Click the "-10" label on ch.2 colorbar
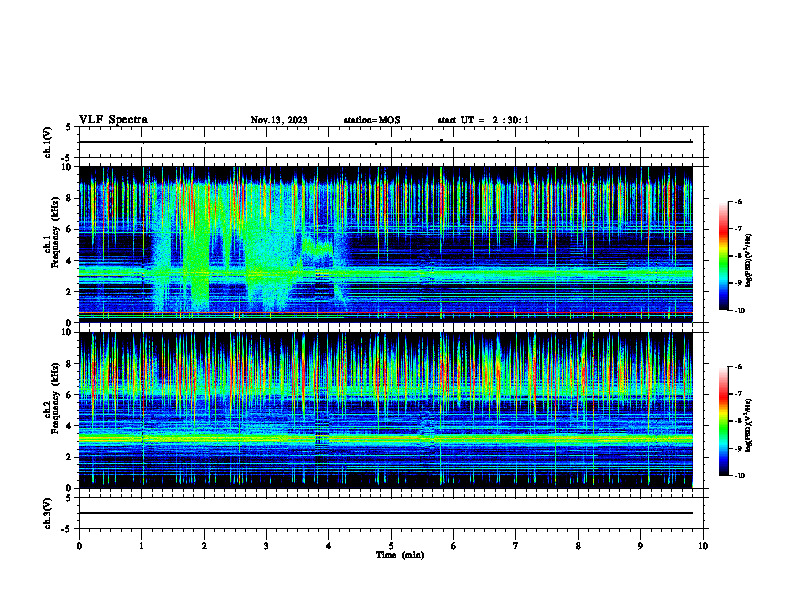This screenshot has width=792, height=612. point(738,475)
